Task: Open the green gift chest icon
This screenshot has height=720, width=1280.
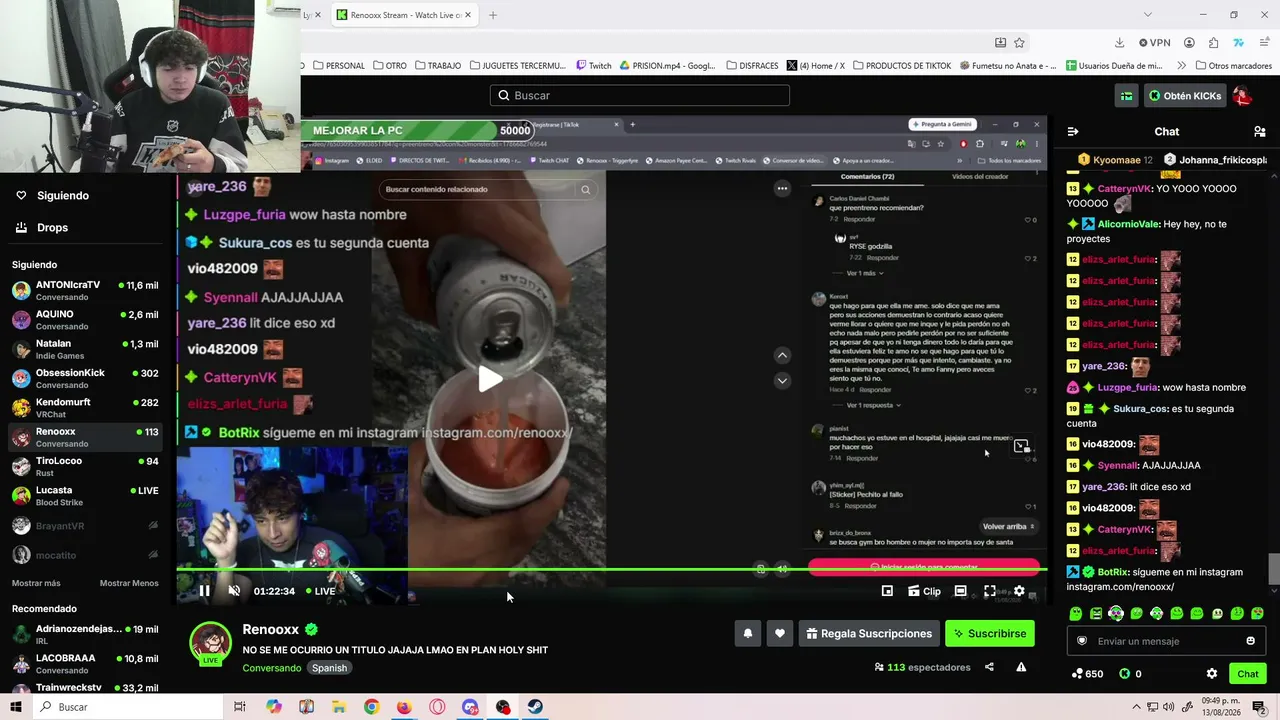Action: click(1127, 96)
